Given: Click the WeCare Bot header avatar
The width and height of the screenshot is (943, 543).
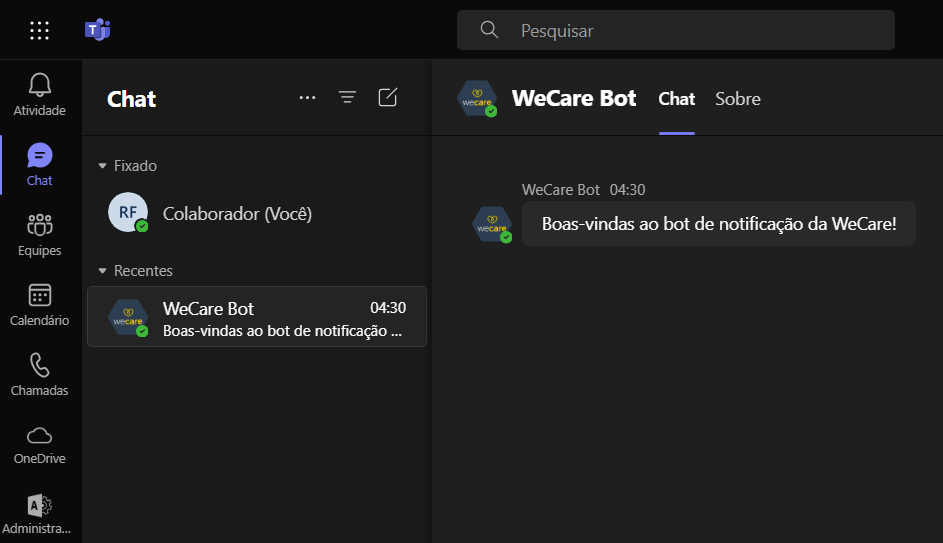Looking at the screenshot, I should point(477,99).
